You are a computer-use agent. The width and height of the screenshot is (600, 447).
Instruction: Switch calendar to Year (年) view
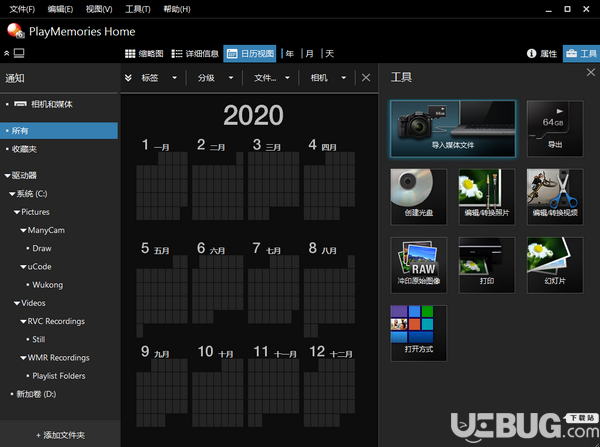(290, 54)
